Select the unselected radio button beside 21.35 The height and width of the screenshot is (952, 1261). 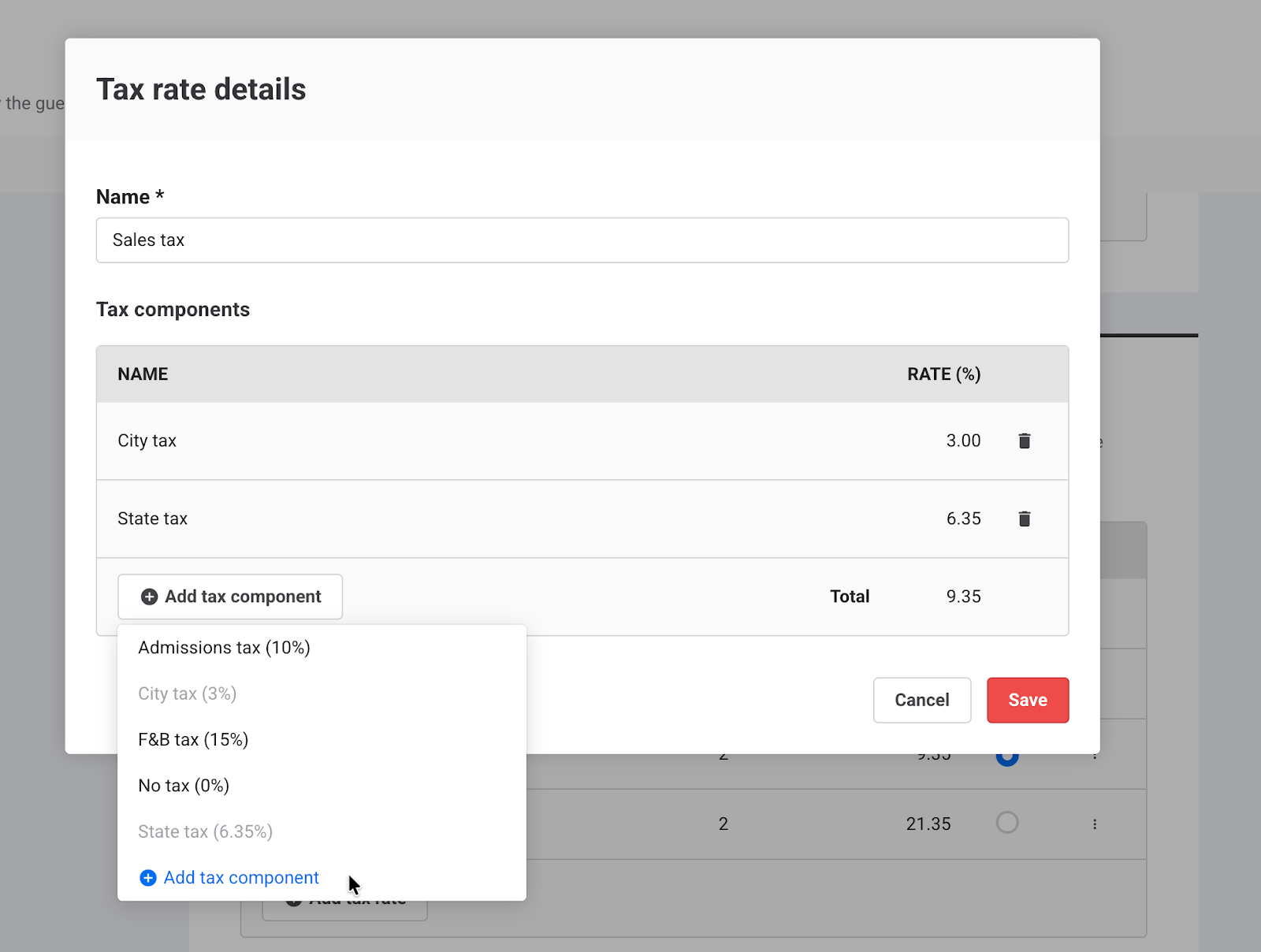pos(1007,823)
